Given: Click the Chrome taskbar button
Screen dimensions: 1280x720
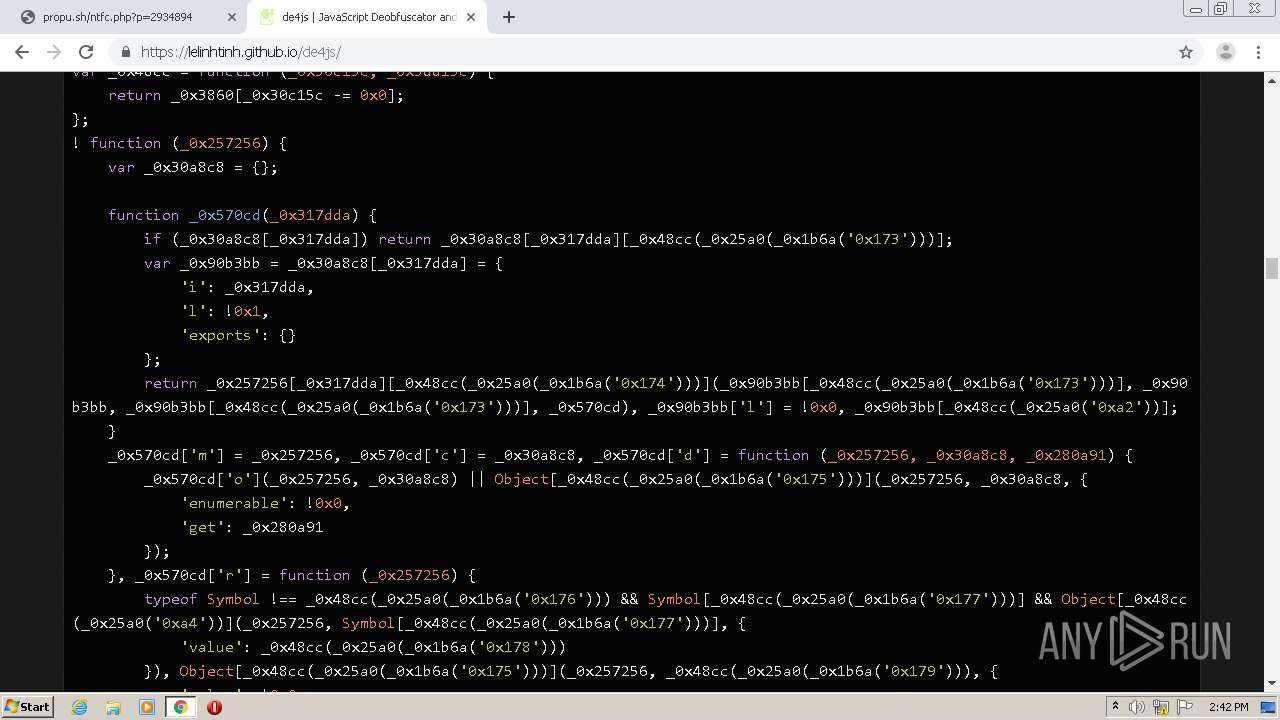Looking at the screenshot, I should click(181, 707).
